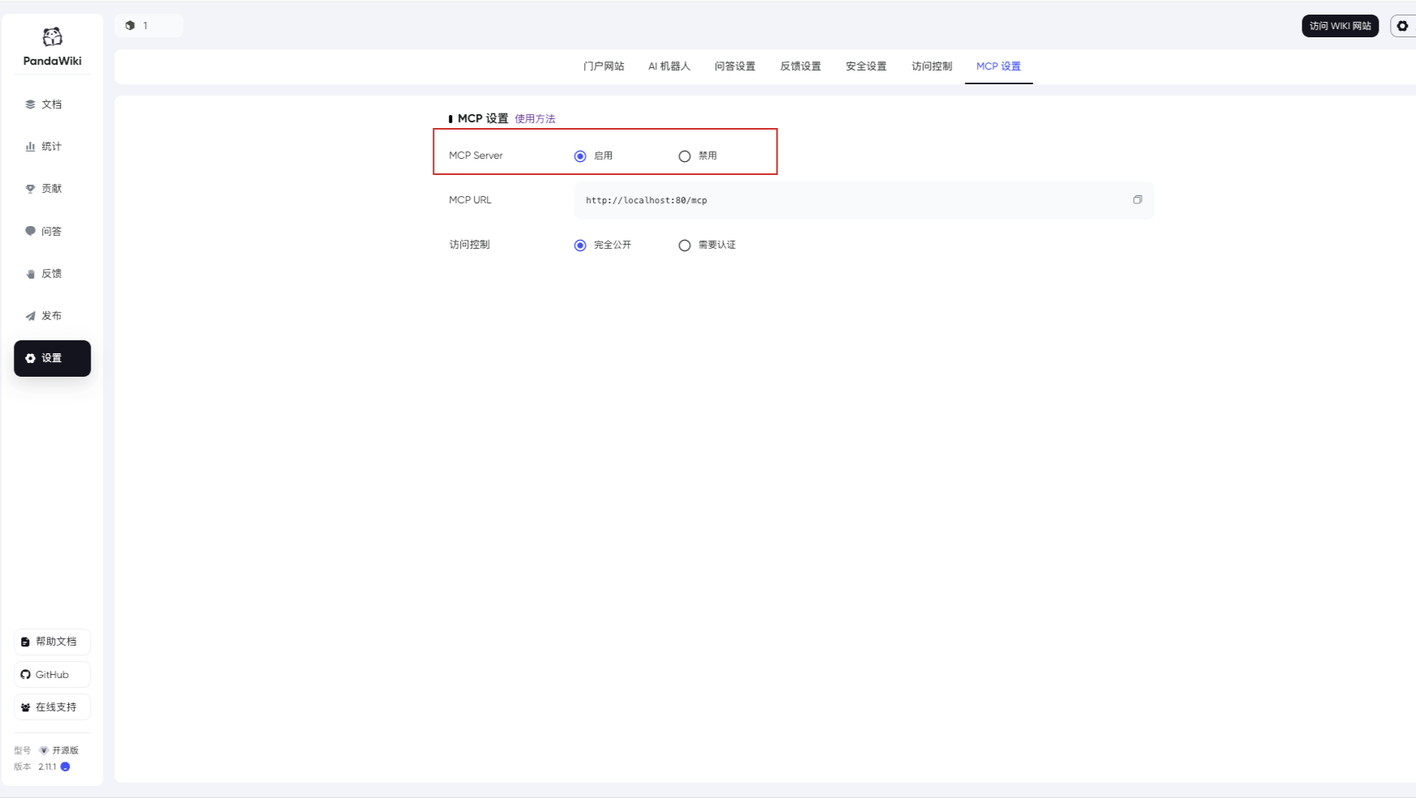Select 禁用 radio for MCP Server

click(685, 156)
